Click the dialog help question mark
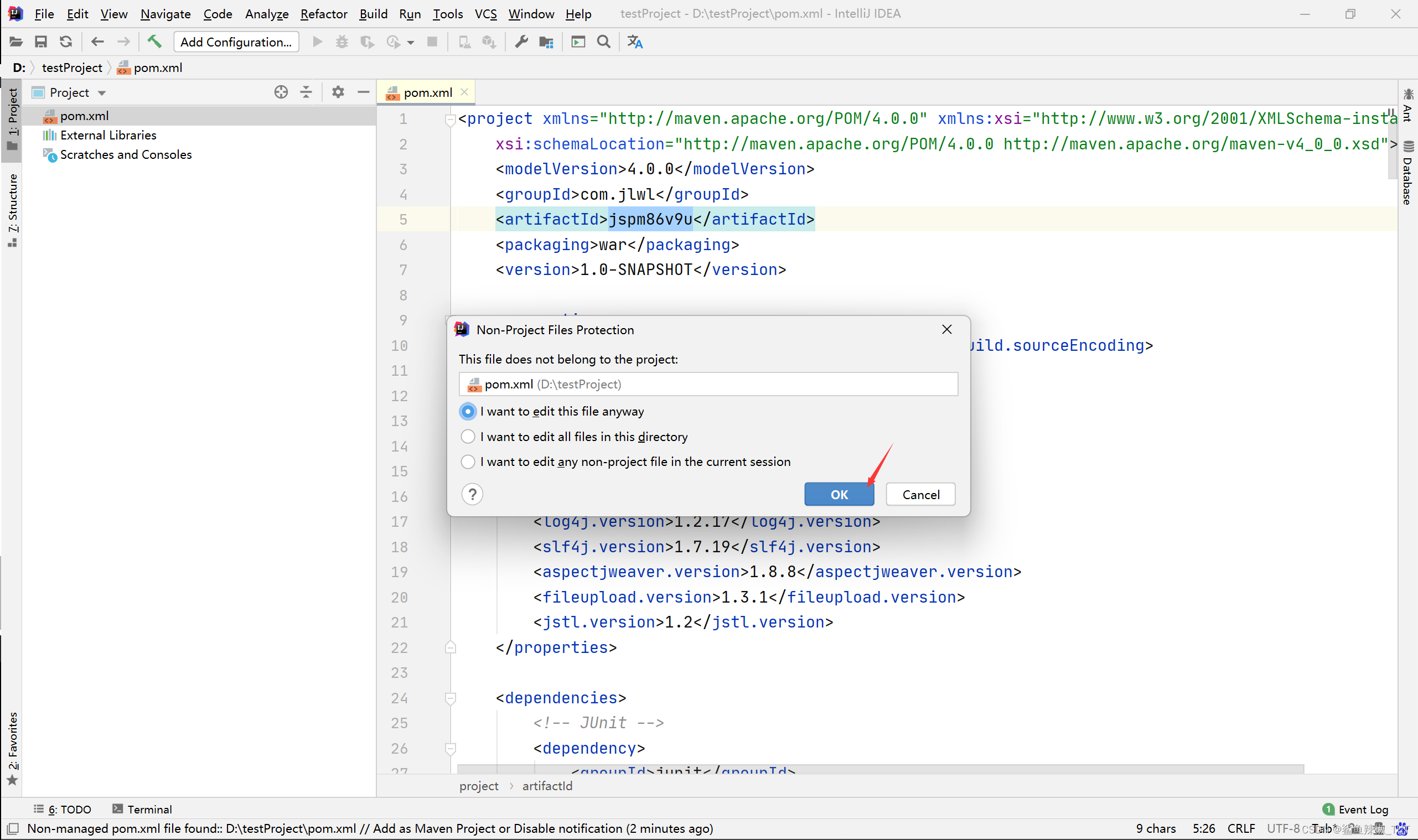Image resolution: width=1418 pixels, height=840 pixels. (x=472, y=494)
